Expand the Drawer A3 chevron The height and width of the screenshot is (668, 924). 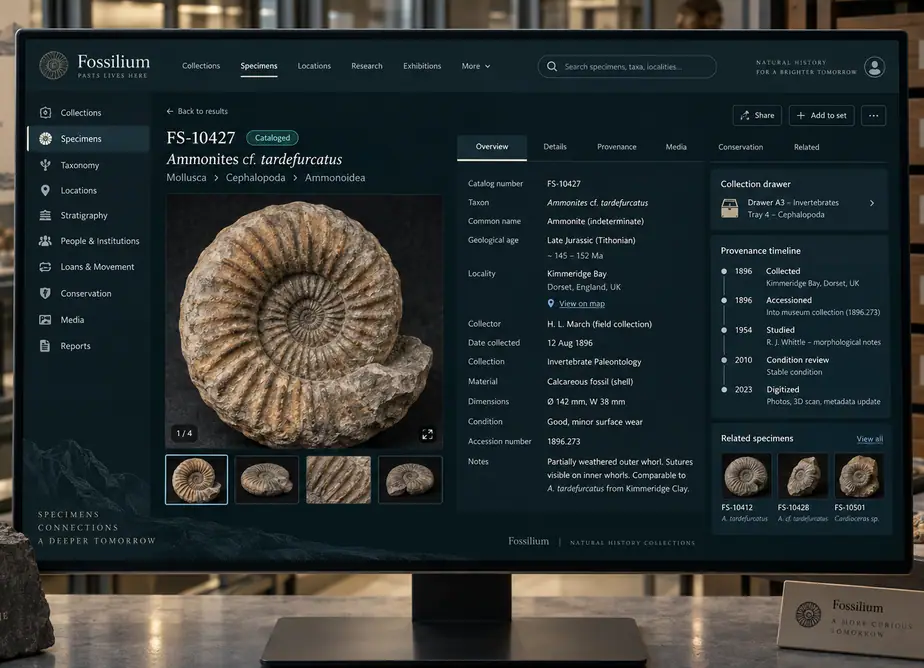(872, 203)
